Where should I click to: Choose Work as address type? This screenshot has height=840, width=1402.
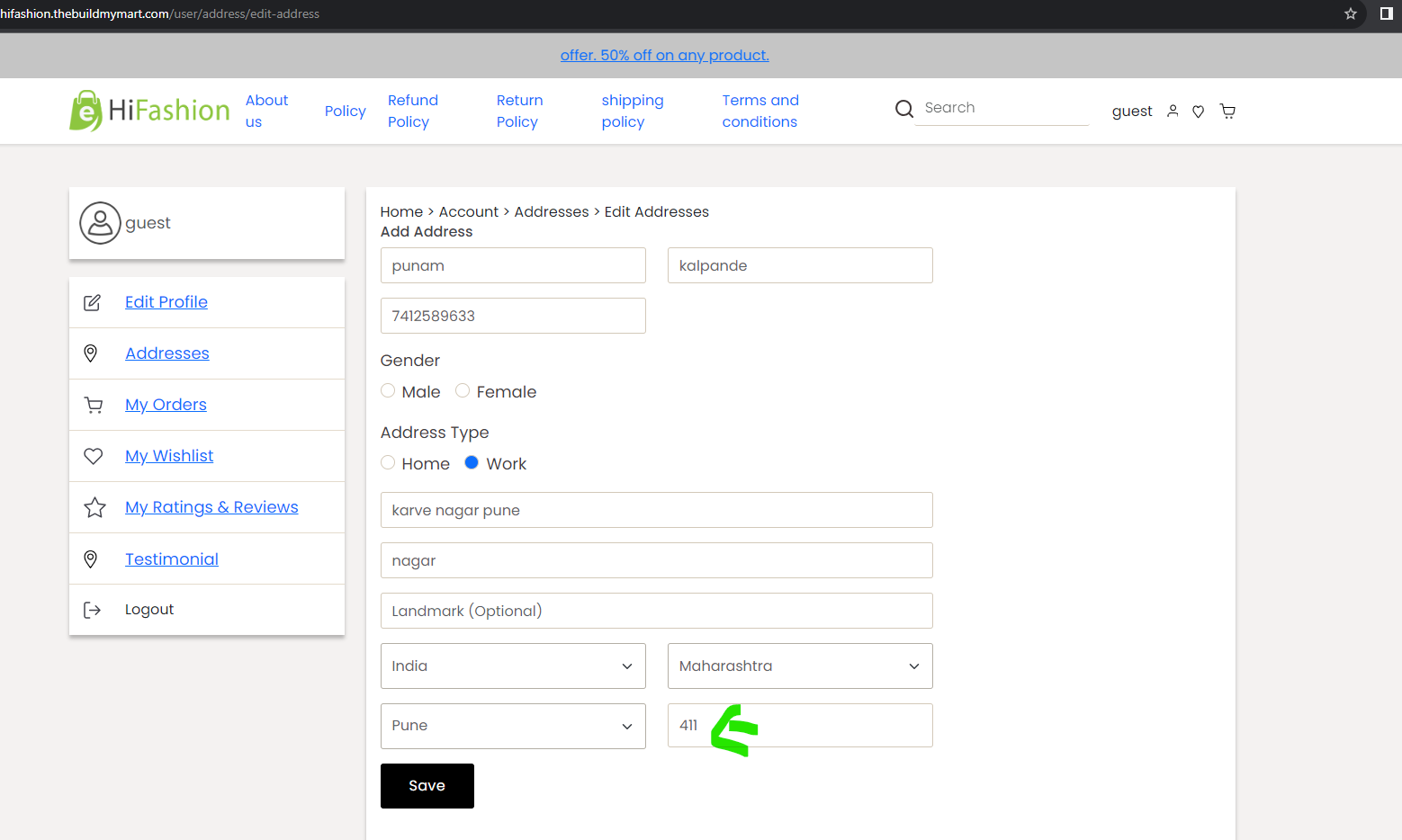(472, 462)
